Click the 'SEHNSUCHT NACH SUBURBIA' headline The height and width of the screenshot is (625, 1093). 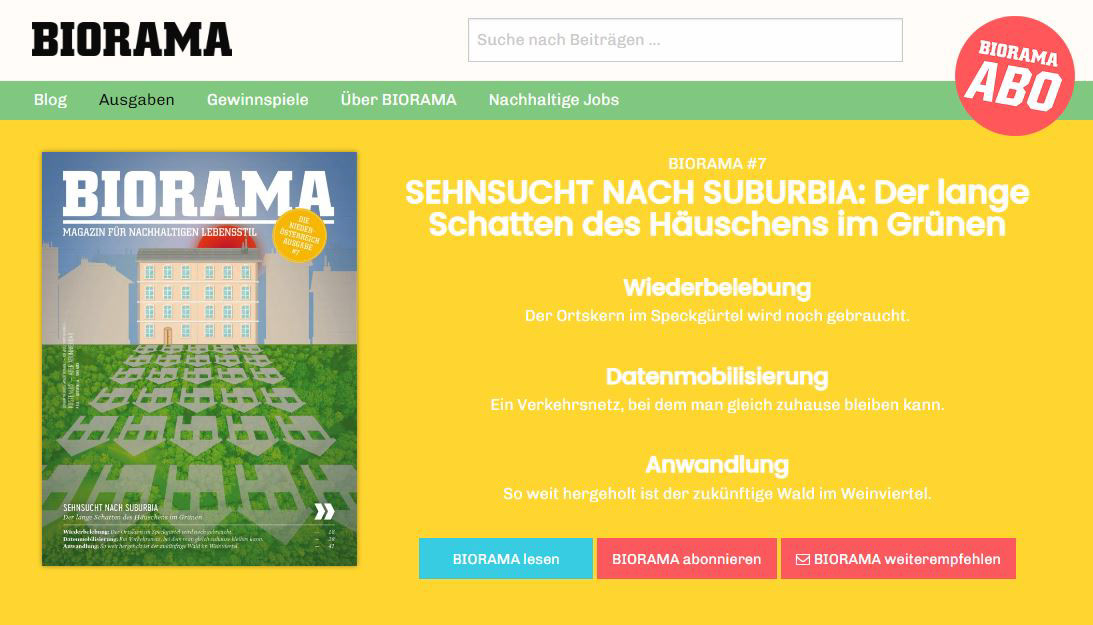click(717, 208)
